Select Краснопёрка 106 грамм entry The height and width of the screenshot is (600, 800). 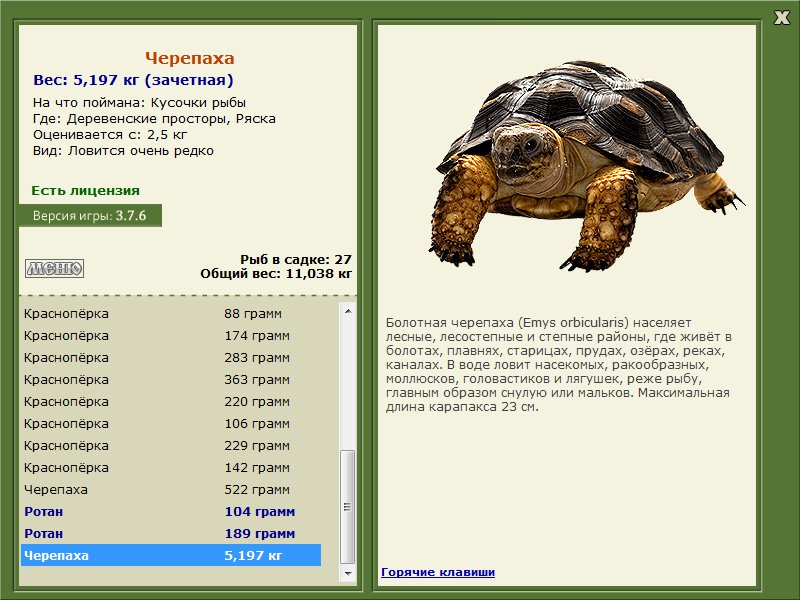pos(171,423)
